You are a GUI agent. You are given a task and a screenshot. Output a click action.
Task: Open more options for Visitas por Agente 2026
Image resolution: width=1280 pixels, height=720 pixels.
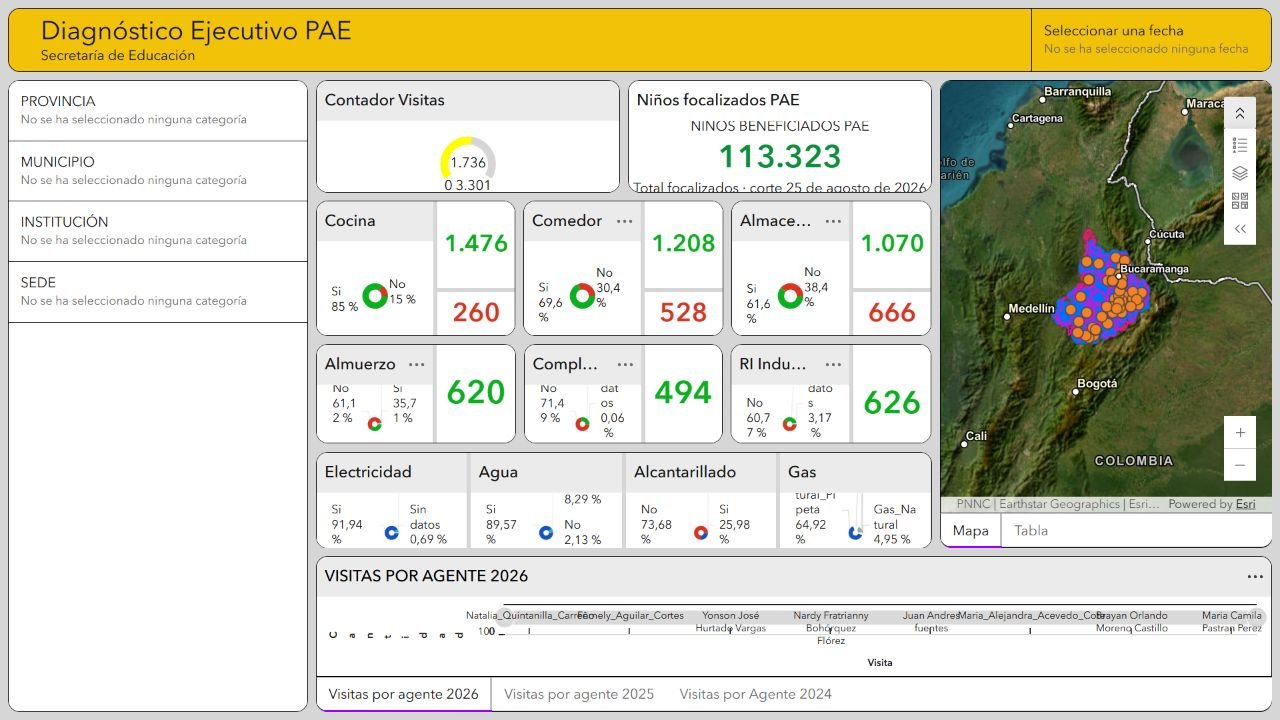click(x=1255, y=576)
